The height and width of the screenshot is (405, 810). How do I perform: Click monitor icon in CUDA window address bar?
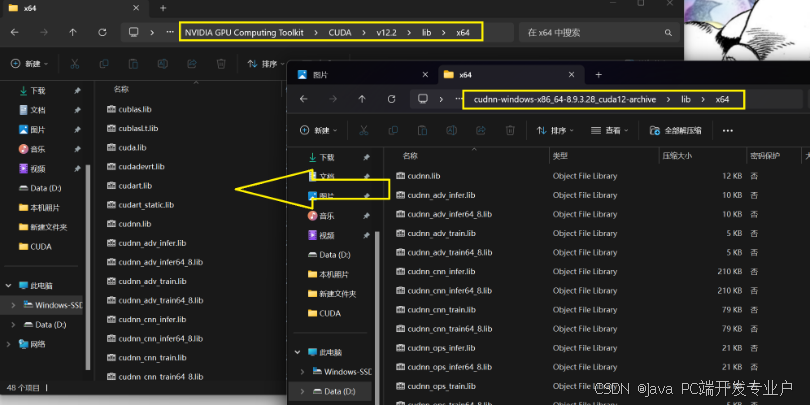[x=134, y=32]
